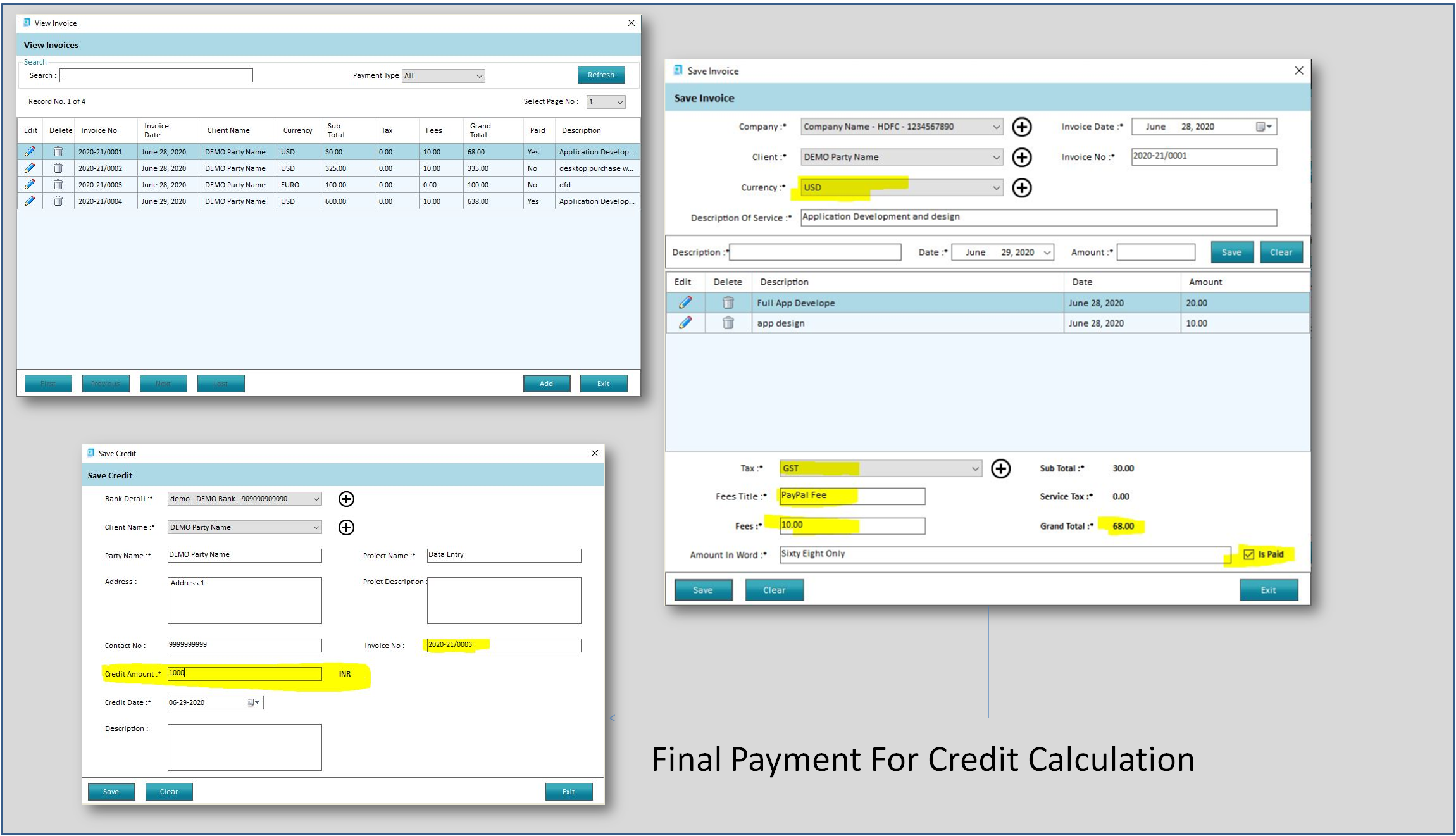
Task: Add new tax using plus icon
Action: [x=1000, y=469]
